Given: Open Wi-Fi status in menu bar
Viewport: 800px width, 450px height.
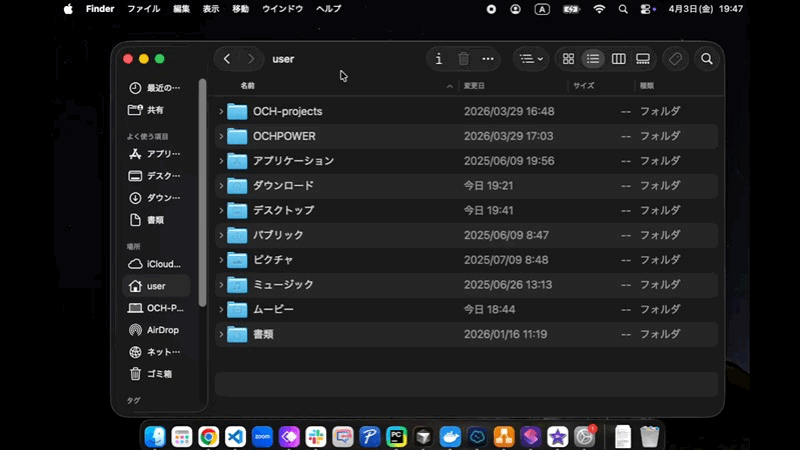Looking at the screenshot, I should [599, 9].
